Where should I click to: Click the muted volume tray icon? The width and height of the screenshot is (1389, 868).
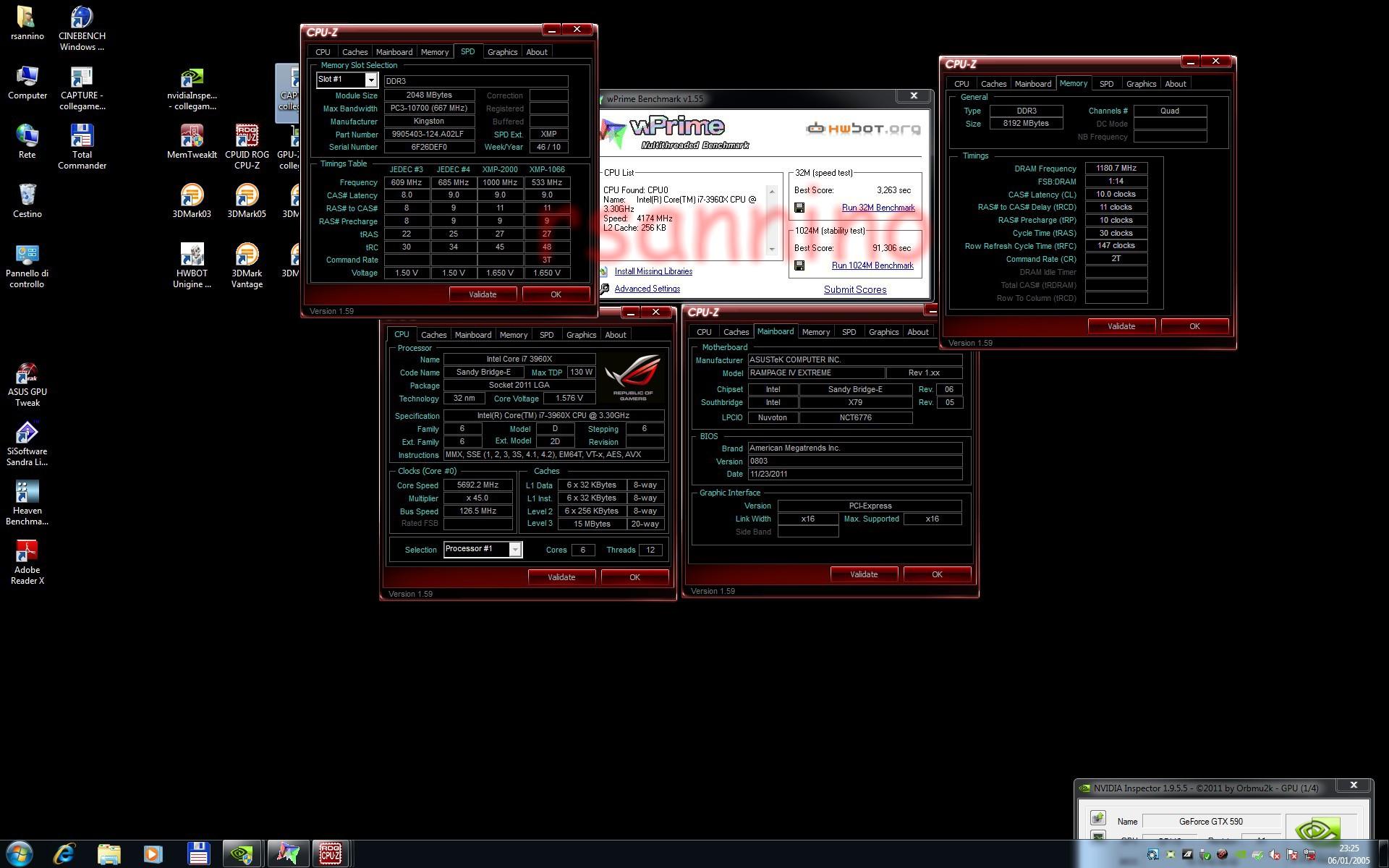pyautogui.click(x=1275, y=854)
